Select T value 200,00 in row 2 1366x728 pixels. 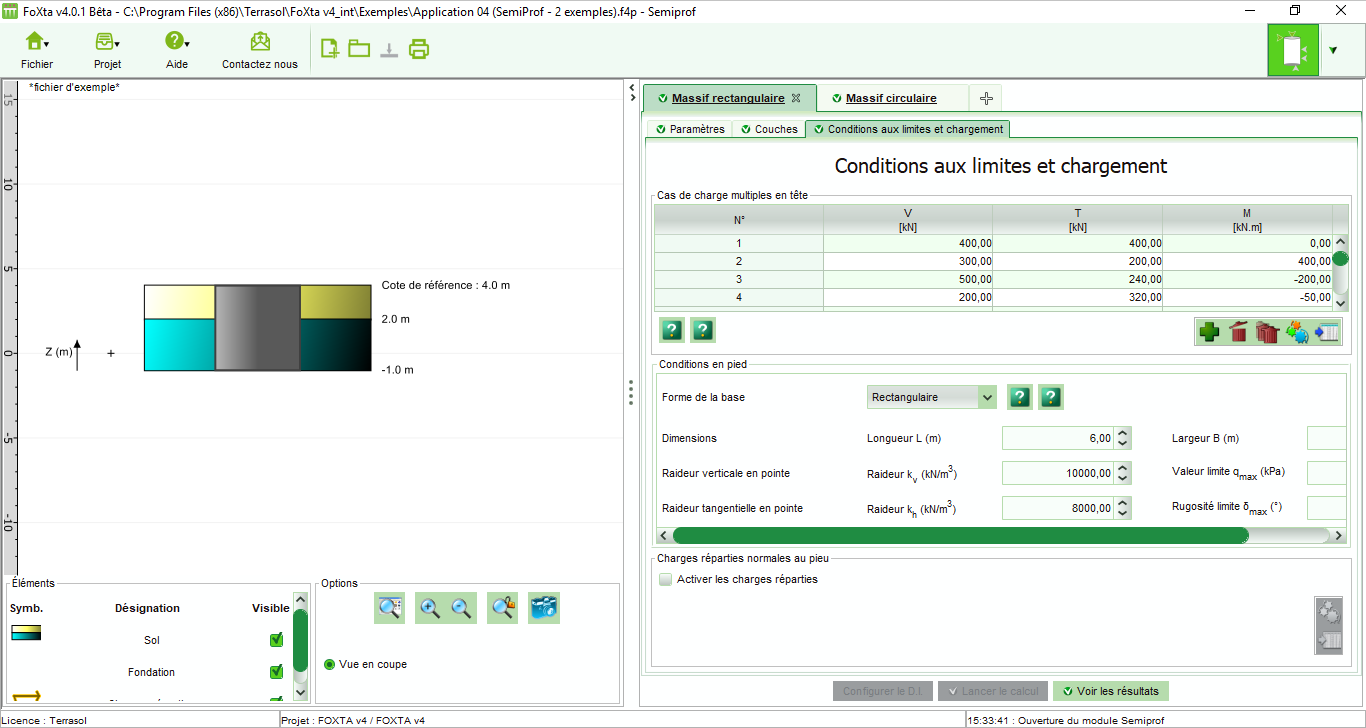coord(1077,261)
